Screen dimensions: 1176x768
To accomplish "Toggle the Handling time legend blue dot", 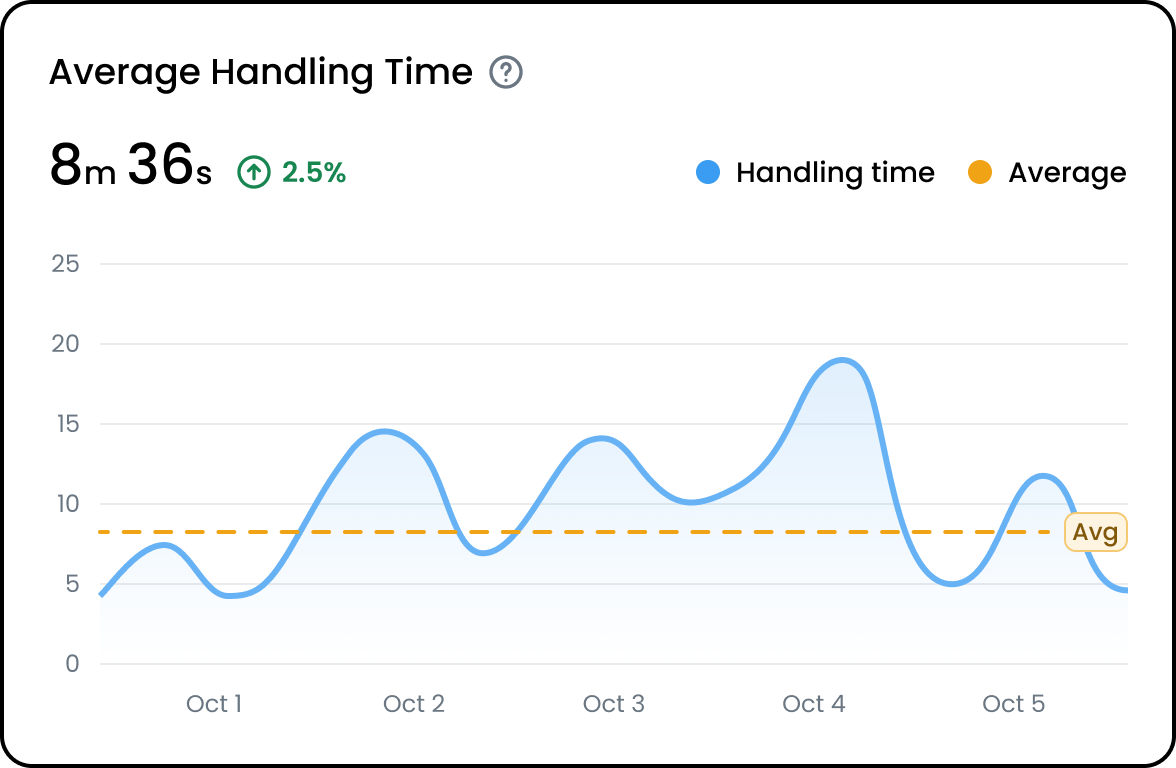I will point(707,172).
